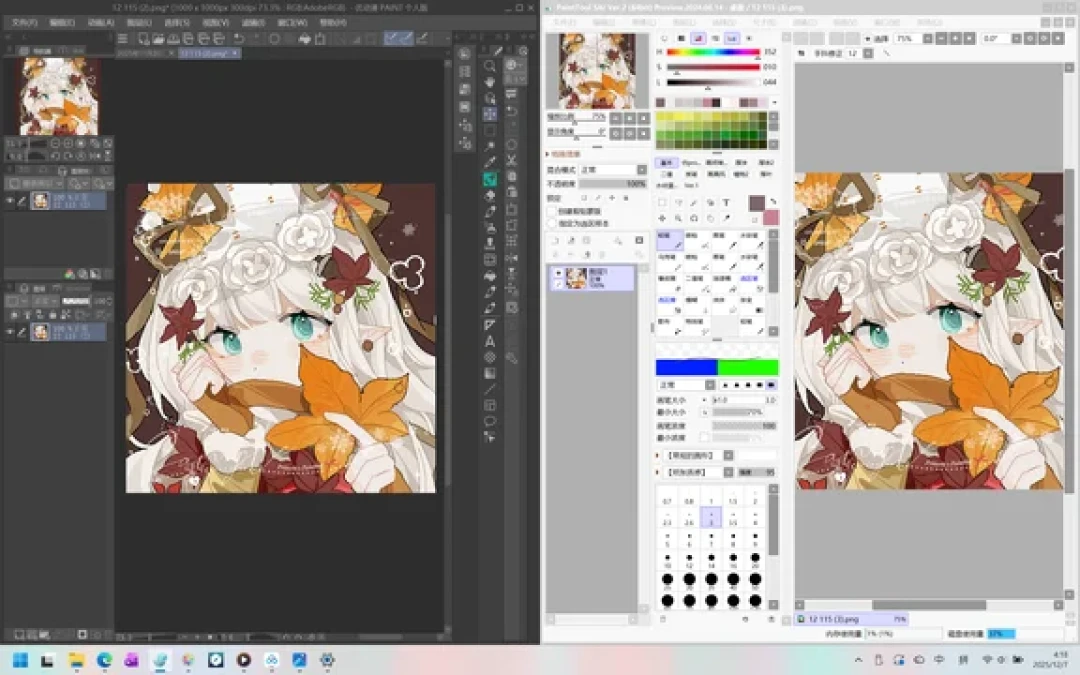Expand the swatch history dropdown arrow
The width and height of the screenshot is (1080, 675).
774,103
